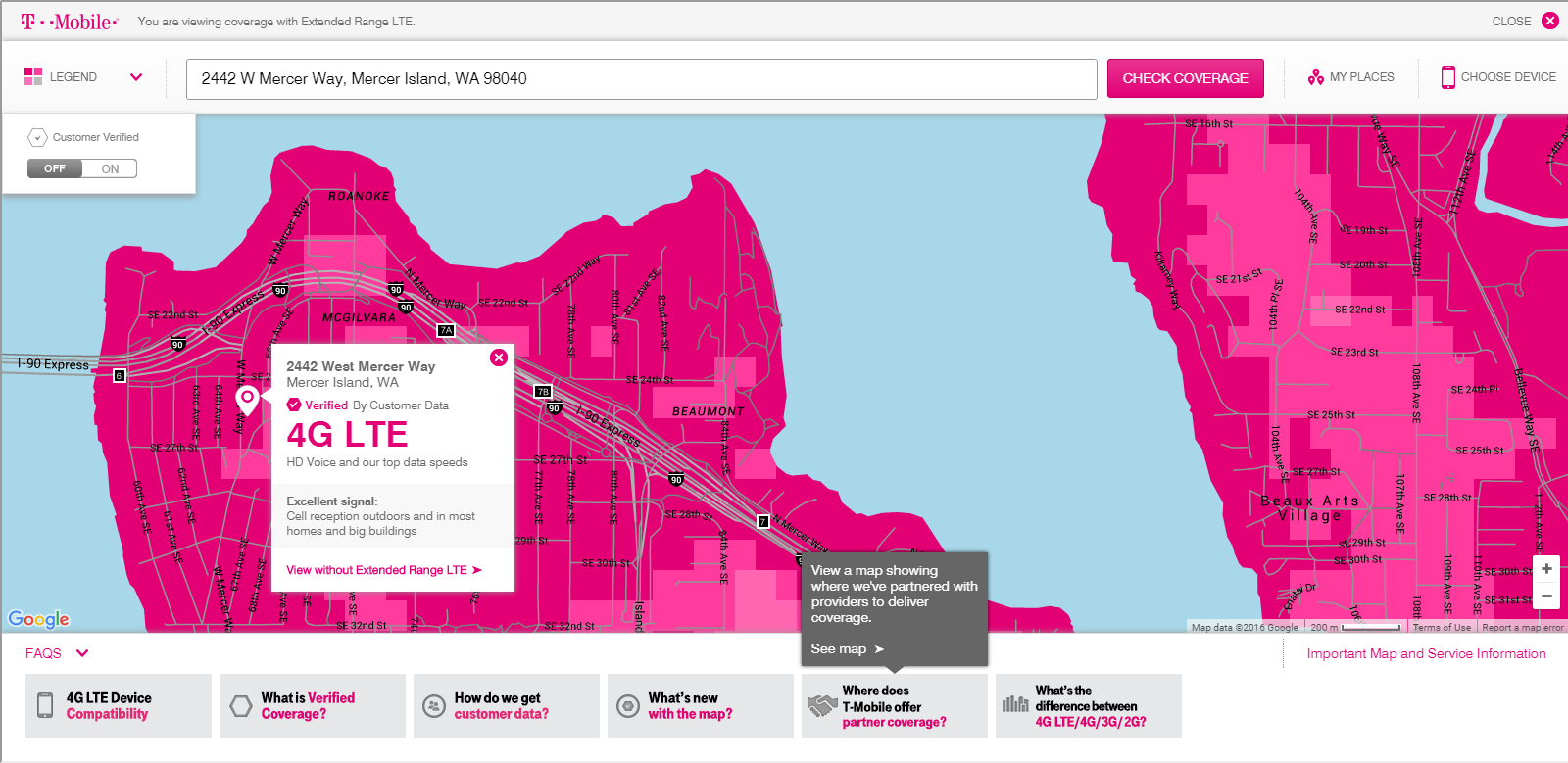The width and height of the screenshot is (1568, 763).
Task: Click Beaux Arts Village map label
Action: (x=1310, y=508)
